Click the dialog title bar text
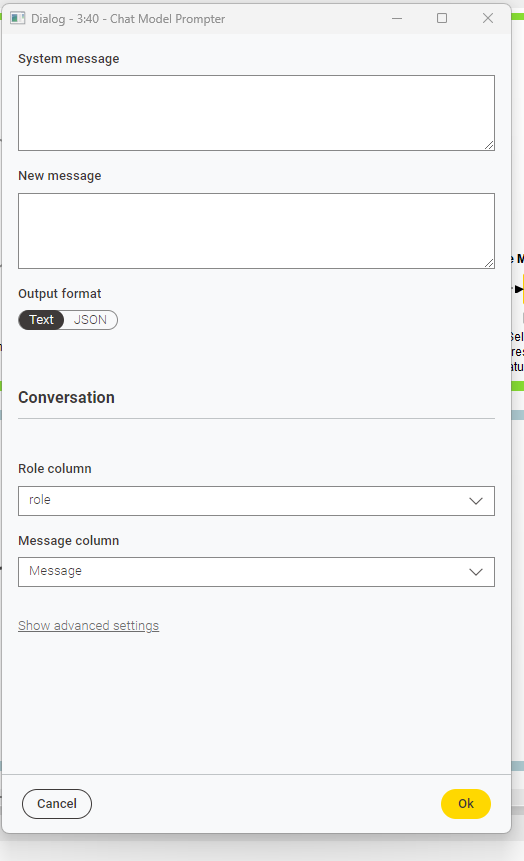Image resolution: width=524 pixels, height=861 pixels. 128,19
